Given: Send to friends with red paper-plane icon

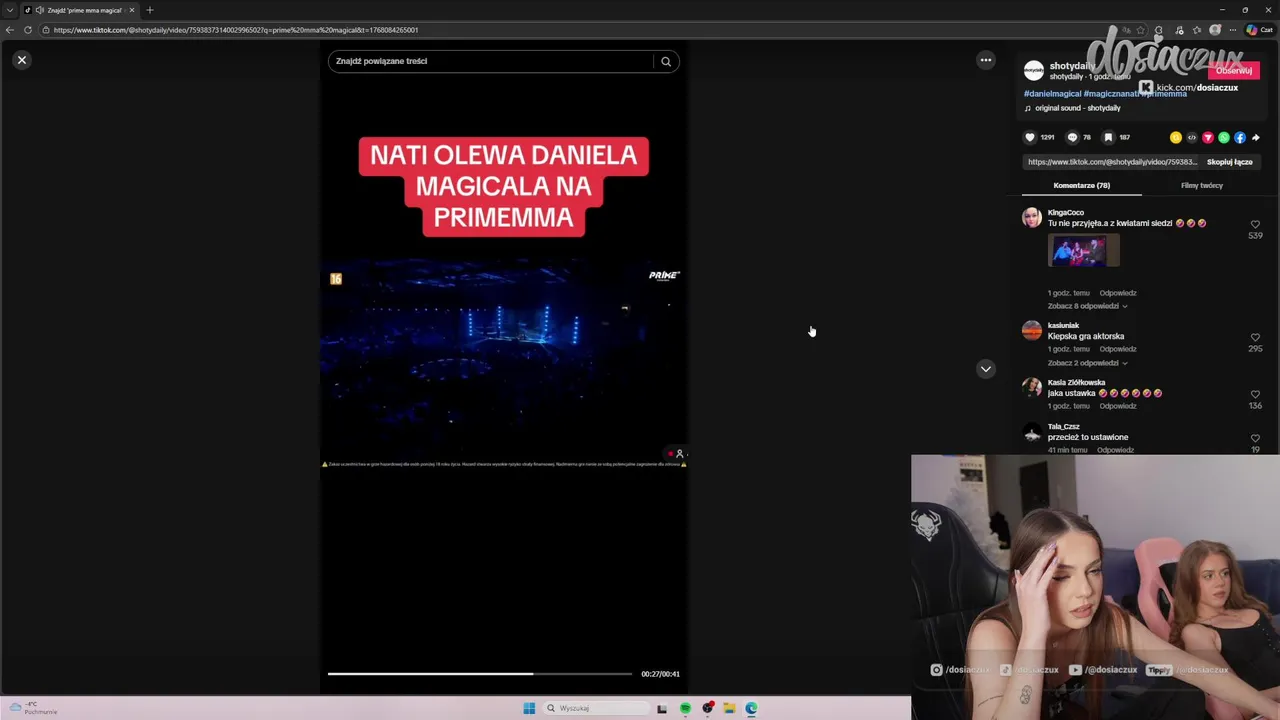Looking at the screenshot, I should tap(1208, 137).
